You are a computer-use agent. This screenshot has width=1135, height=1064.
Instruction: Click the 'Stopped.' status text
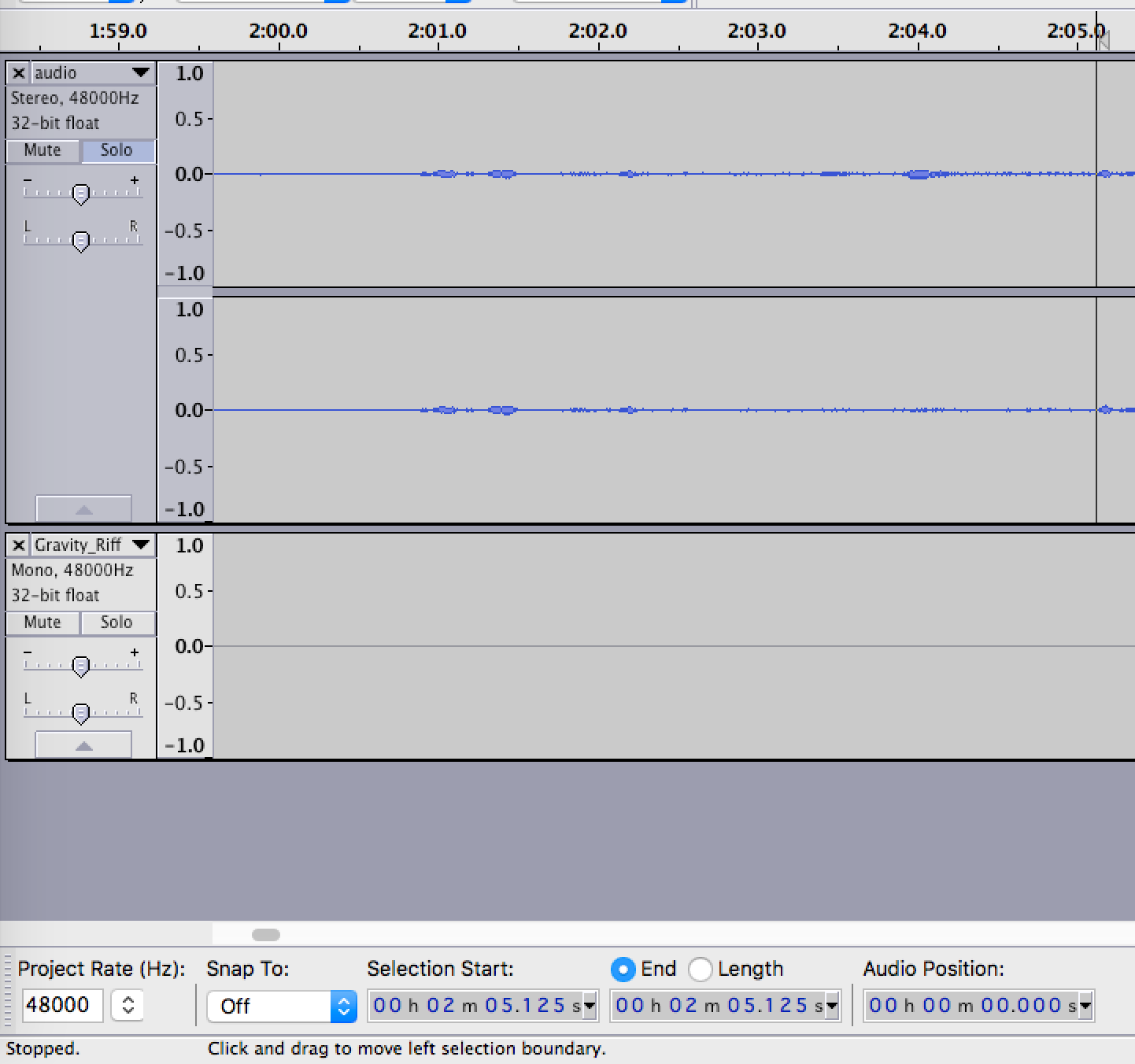[x=43, y=1049]
